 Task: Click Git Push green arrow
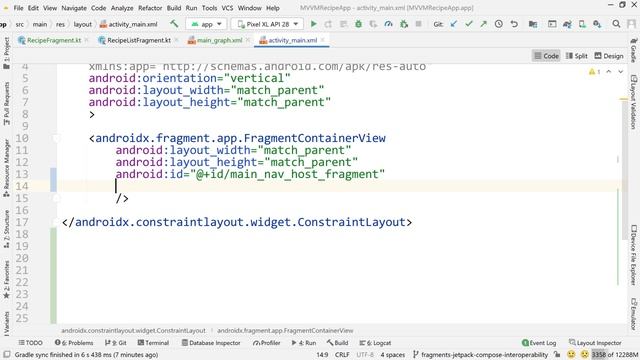pyautogui.click(x=483, y=24)
